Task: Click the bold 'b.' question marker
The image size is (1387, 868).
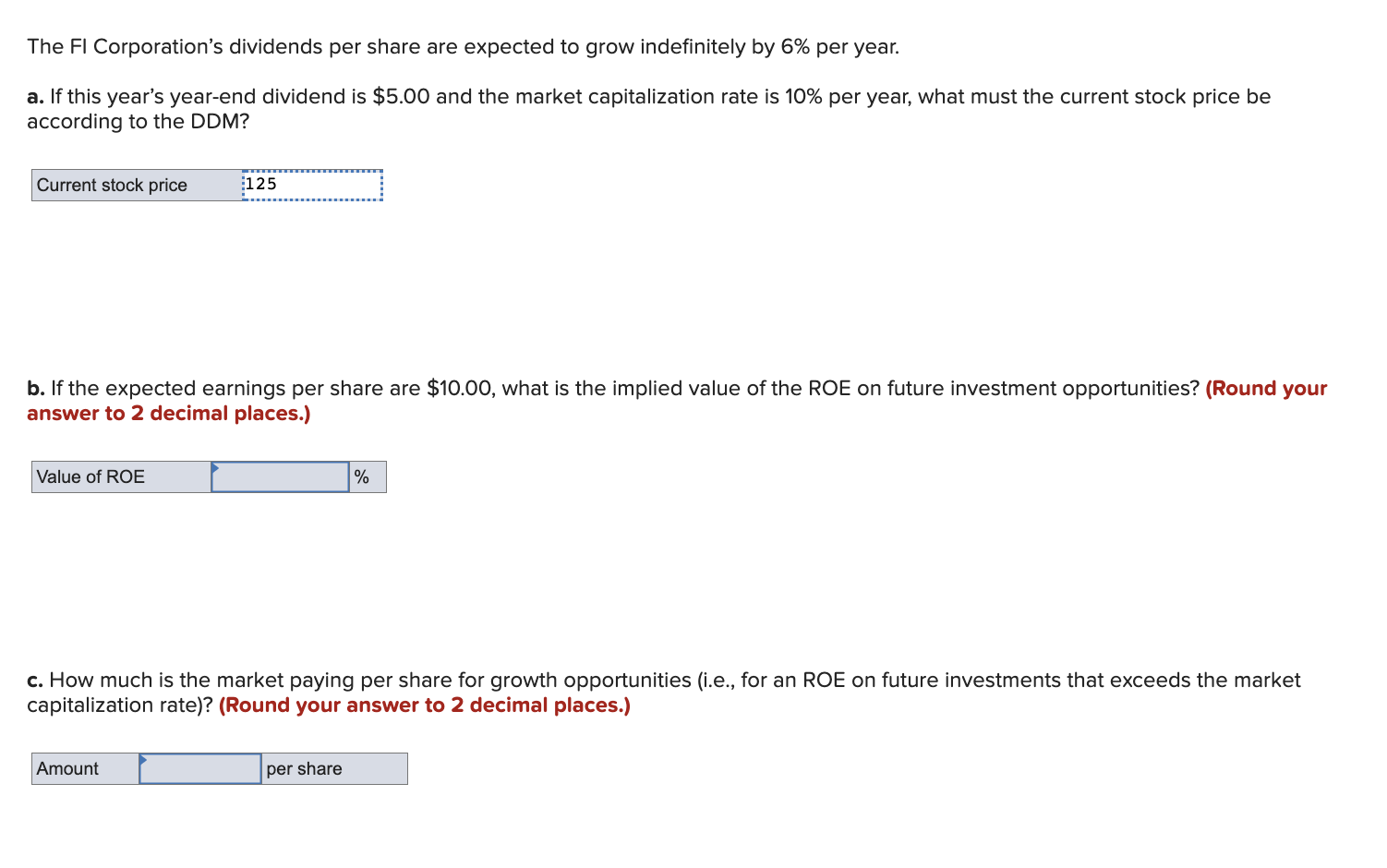Action: [x=36, y=388]
